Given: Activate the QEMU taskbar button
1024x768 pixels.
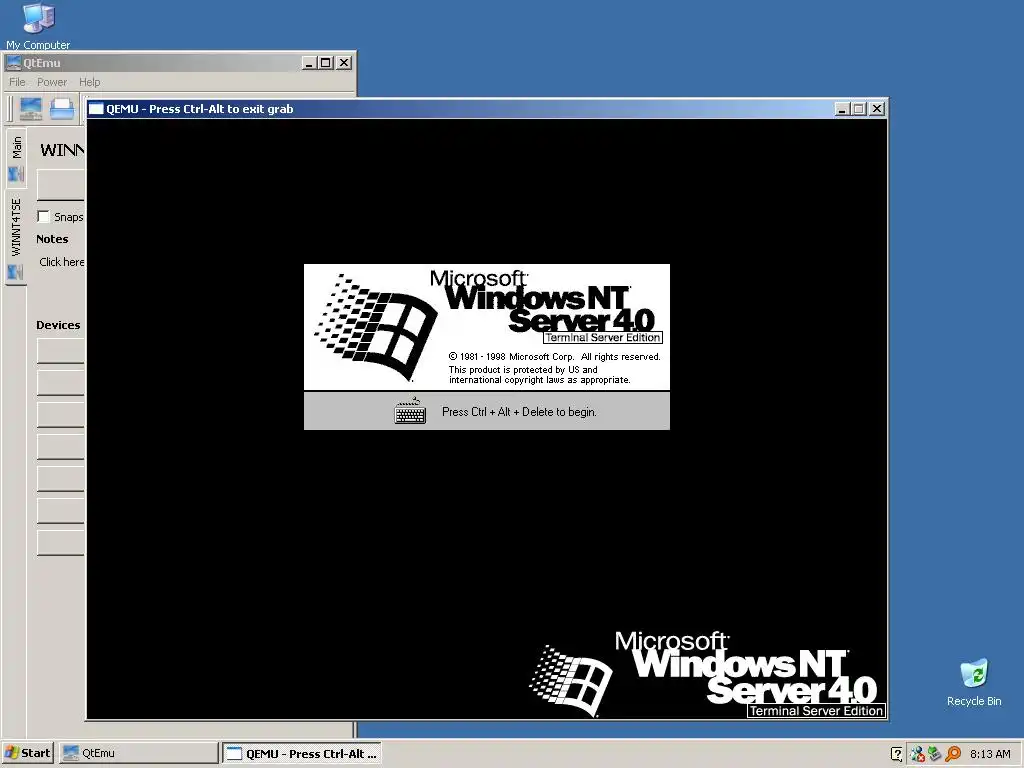Looking at the screenshot, I should pyautogui.click(x=302, y=753).
